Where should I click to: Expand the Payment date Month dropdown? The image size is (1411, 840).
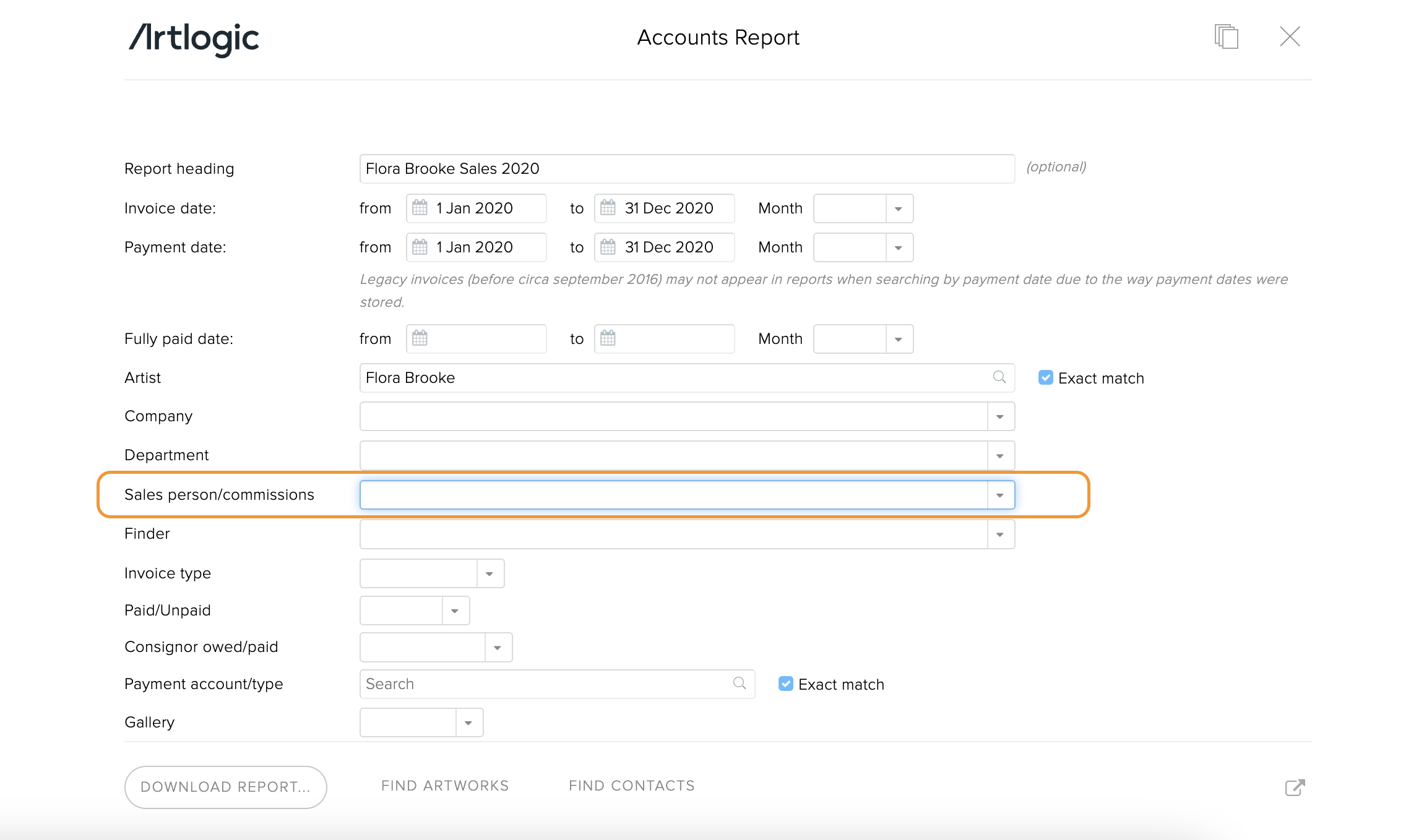(899, 247)
